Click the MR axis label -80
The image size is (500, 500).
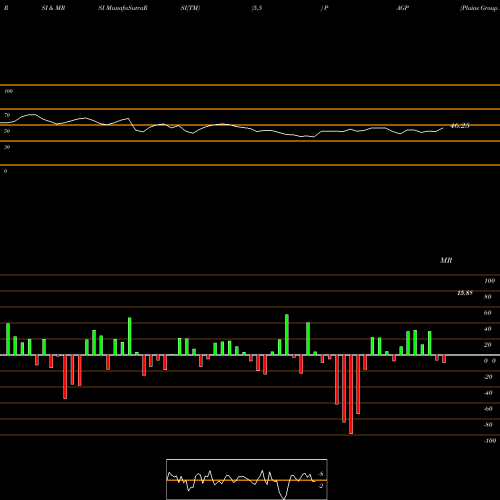[x=488, y=425]
